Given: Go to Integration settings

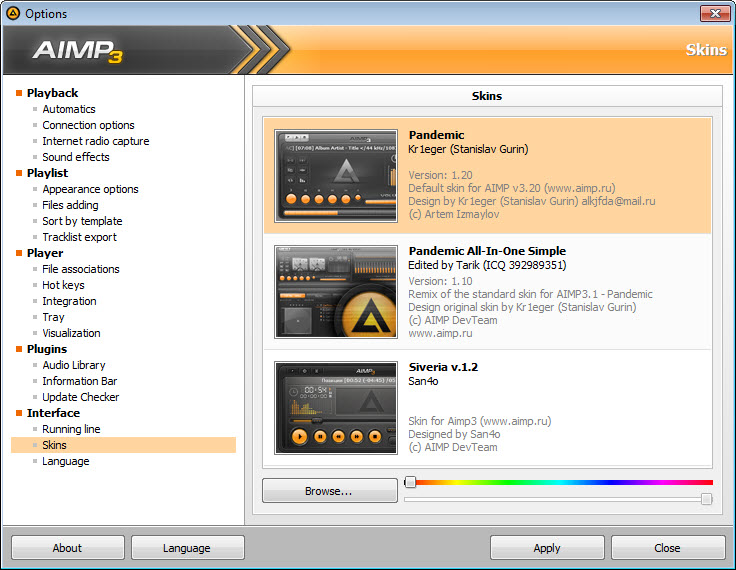Looking at the screenshot, I should coord(69,300).
